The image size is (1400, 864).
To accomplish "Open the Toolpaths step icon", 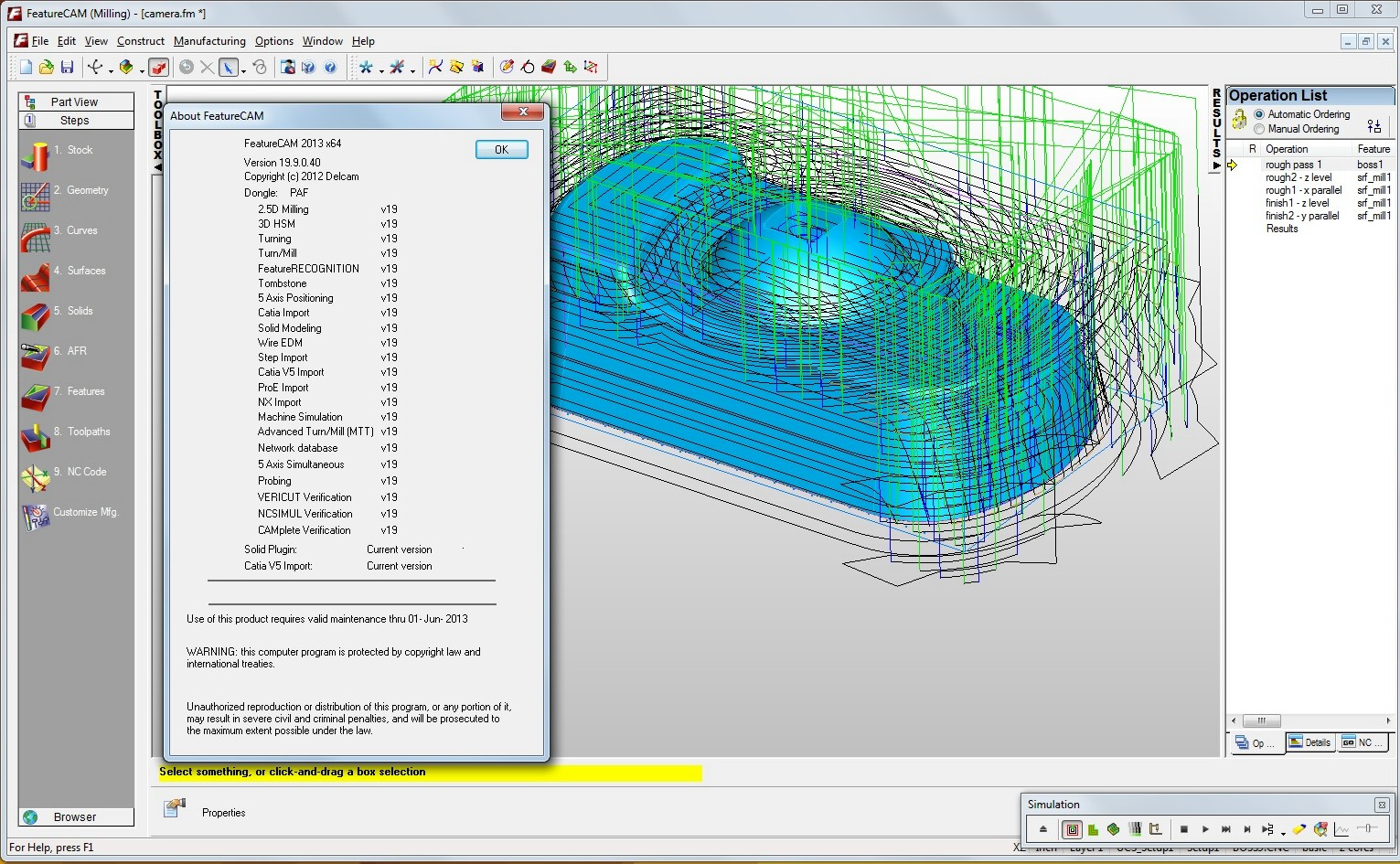I will [35, 437].
